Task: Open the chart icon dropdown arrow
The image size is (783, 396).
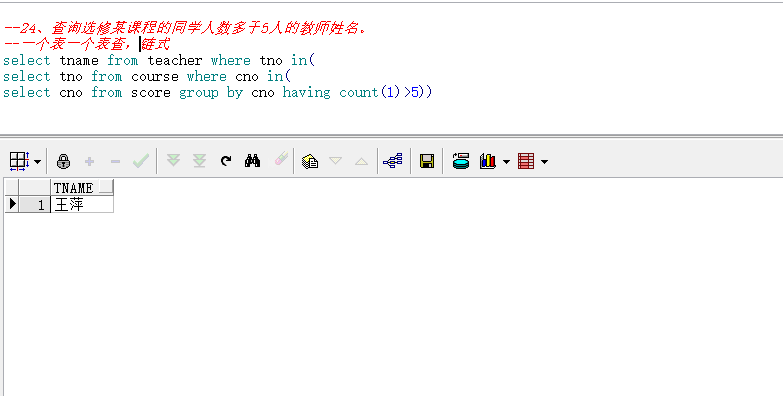Action: click(x=506, y=162)
